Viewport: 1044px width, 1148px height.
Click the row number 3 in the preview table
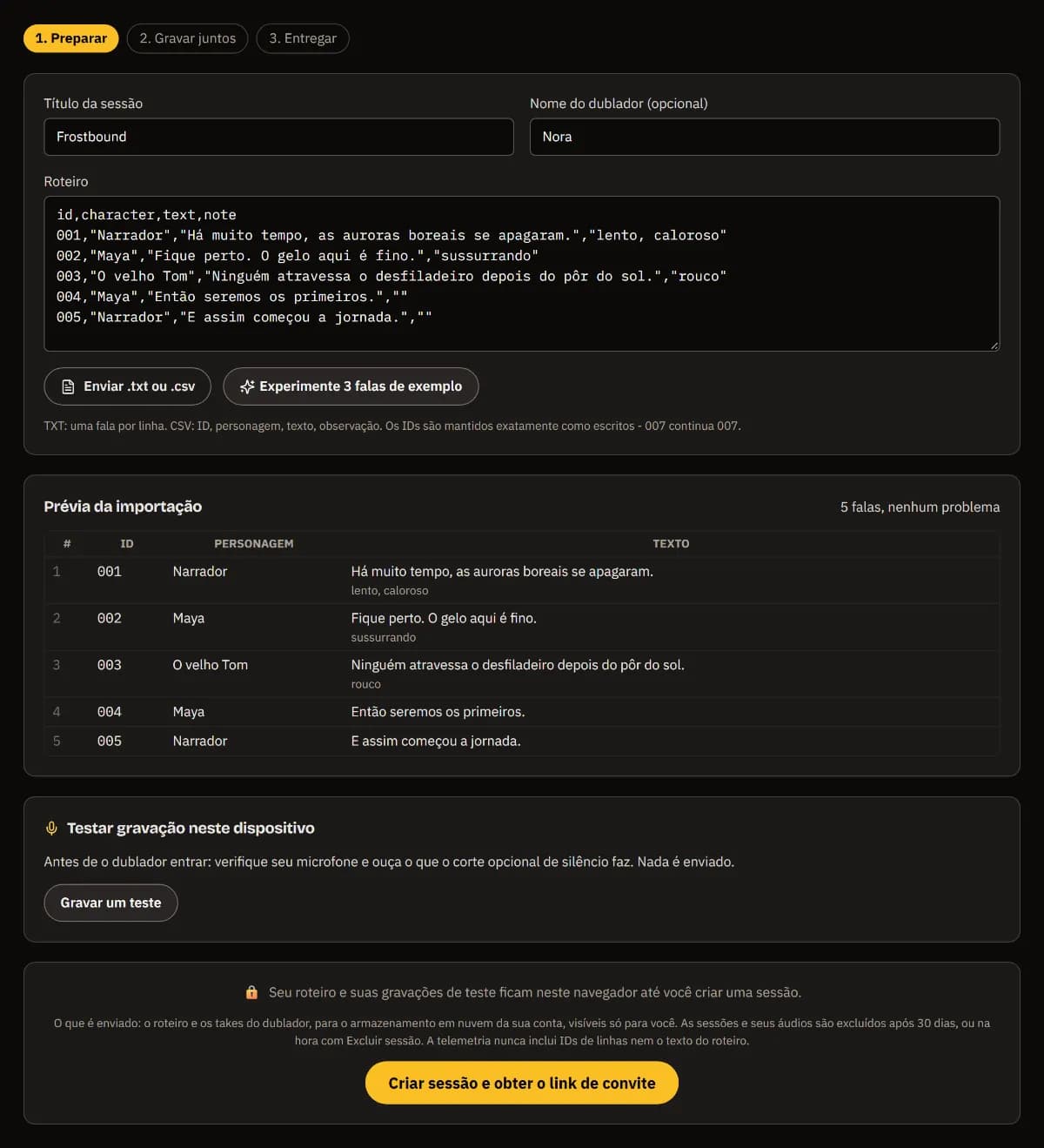[x=57, y=665]
